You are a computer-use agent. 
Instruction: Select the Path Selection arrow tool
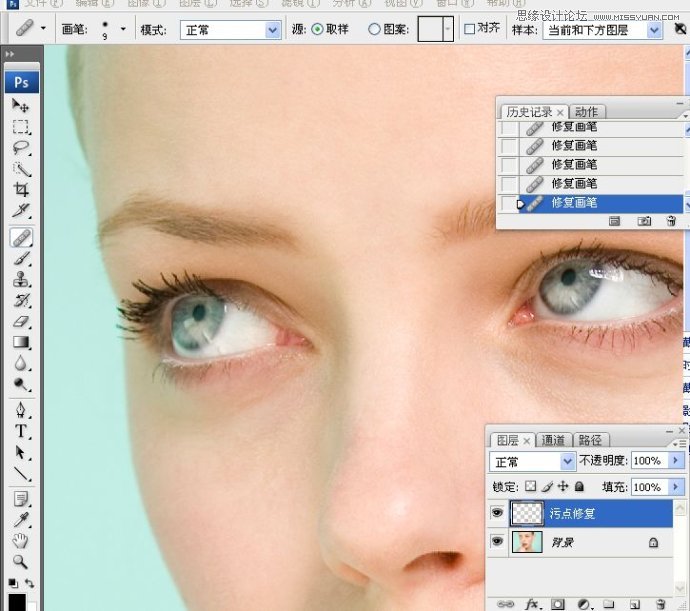click(20, 452)
